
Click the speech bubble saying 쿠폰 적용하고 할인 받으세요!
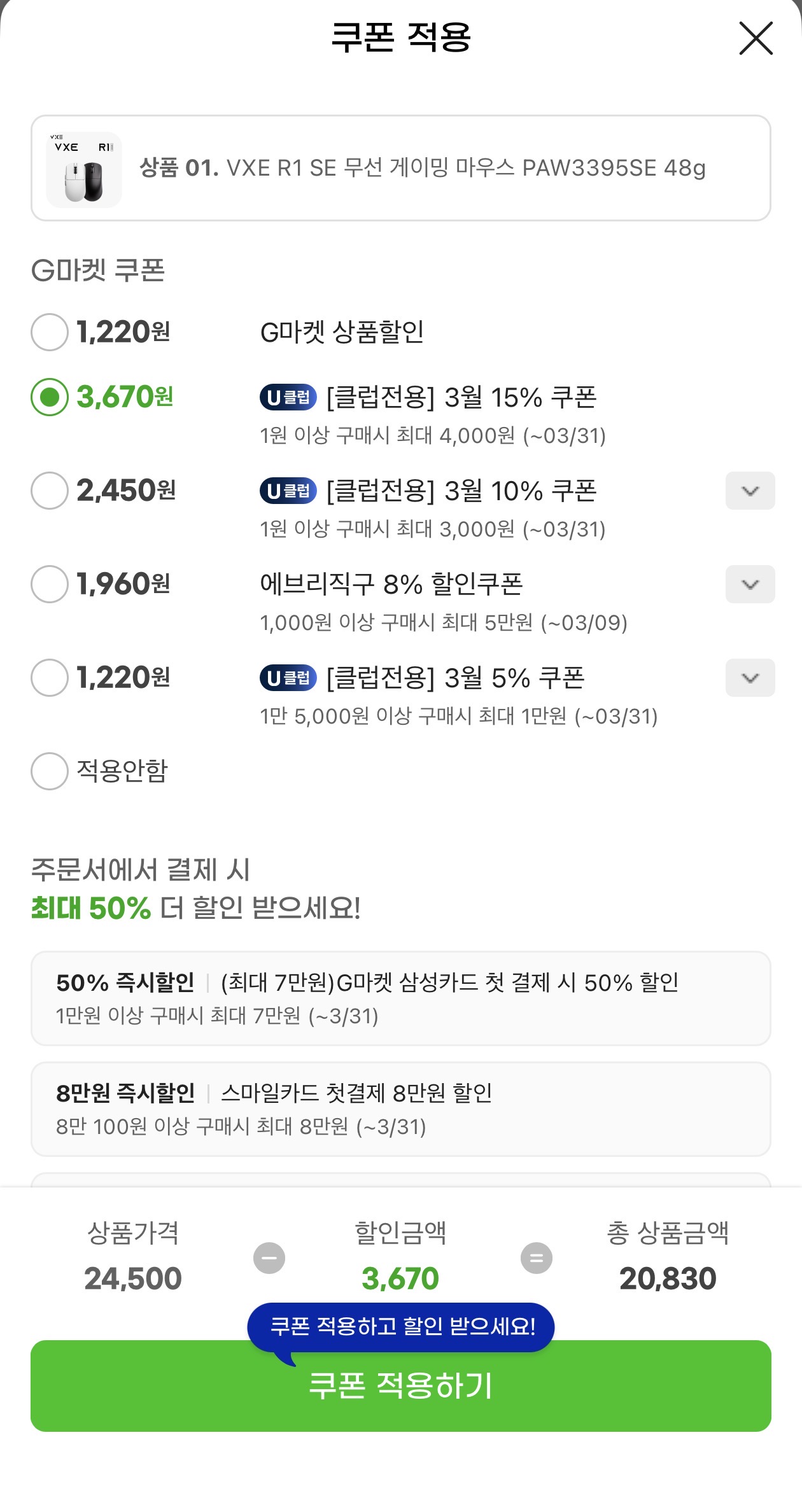coord(401,1327)
